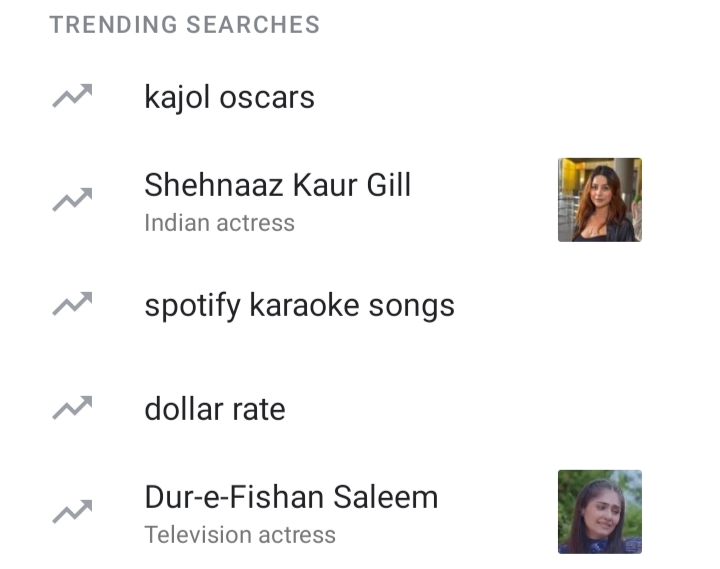Viewport: 720px width, 569px height.
Task: Click the Trending Searches heading
Action: click(x=185, y=25)
